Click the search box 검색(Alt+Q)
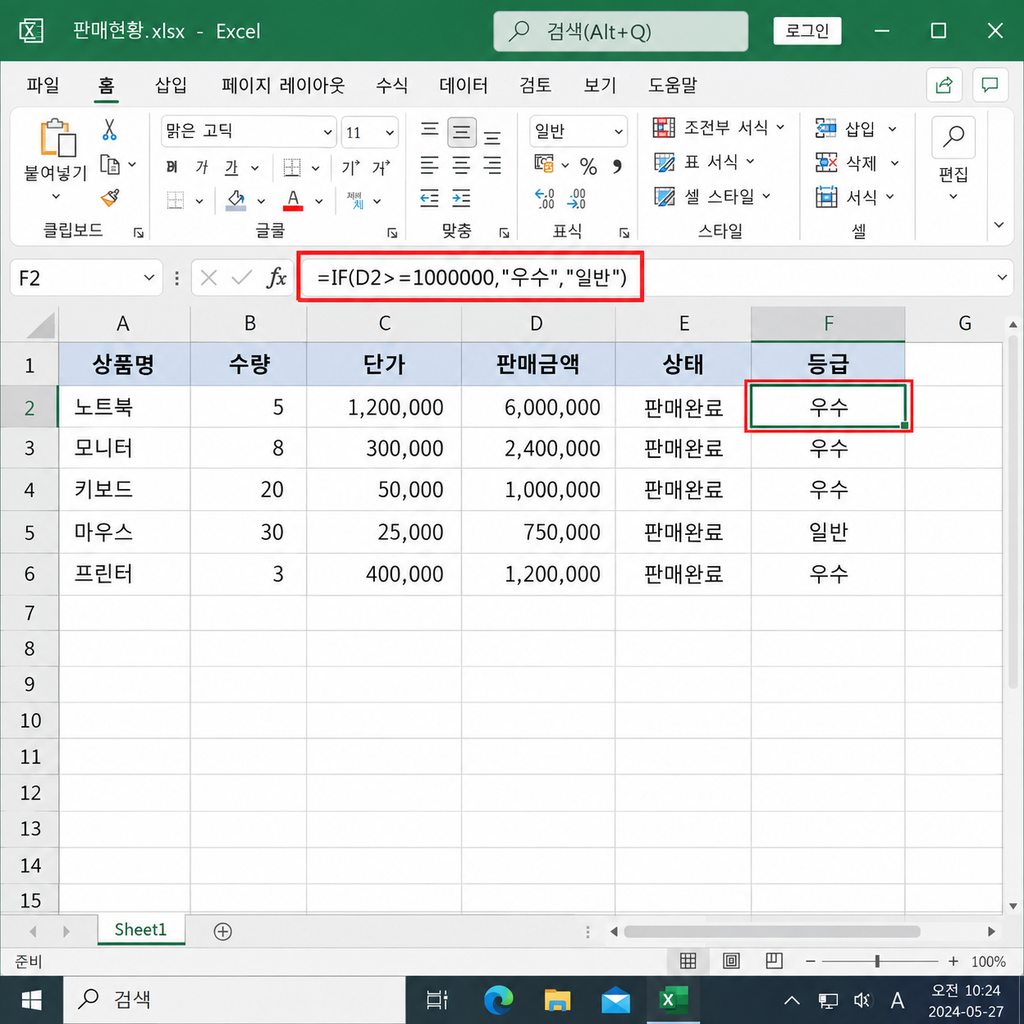This screenshot has height=1024, width=1024. coord(620,31)
